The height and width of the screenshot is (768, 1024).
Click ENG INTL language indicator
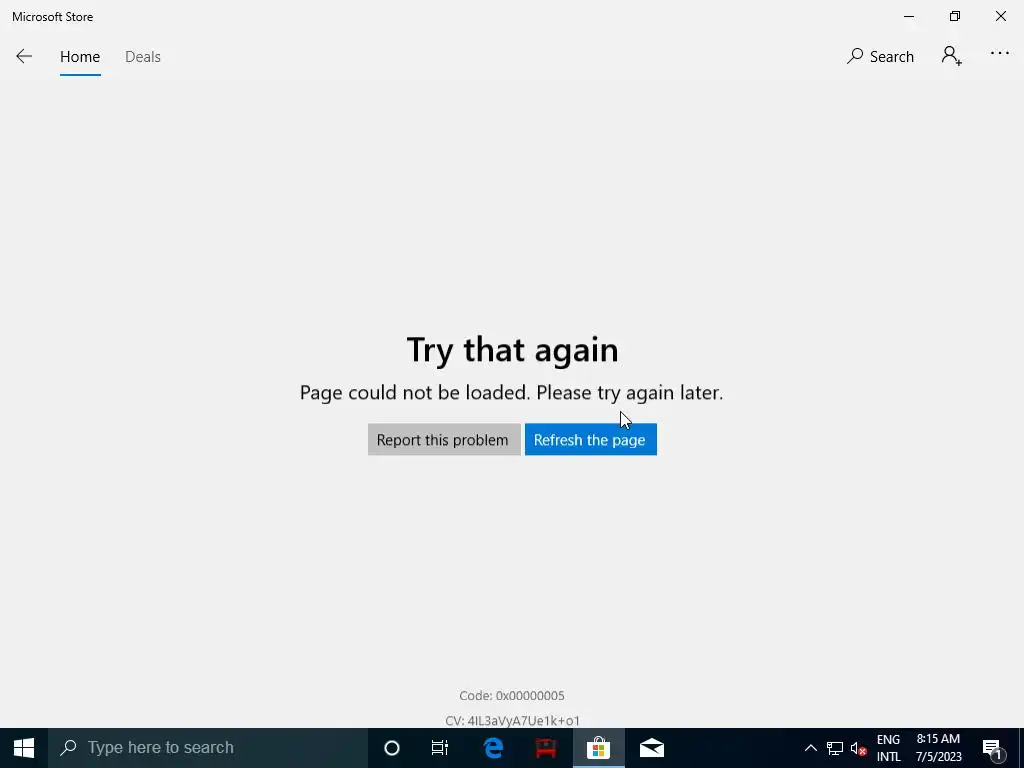[x=888, y=748]
